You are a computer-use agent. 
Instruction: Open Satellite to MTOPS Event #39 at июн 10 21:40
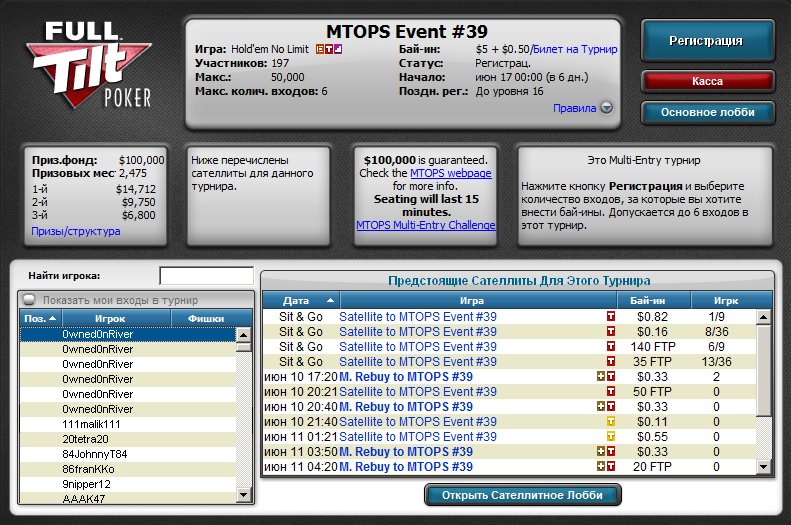418,422
